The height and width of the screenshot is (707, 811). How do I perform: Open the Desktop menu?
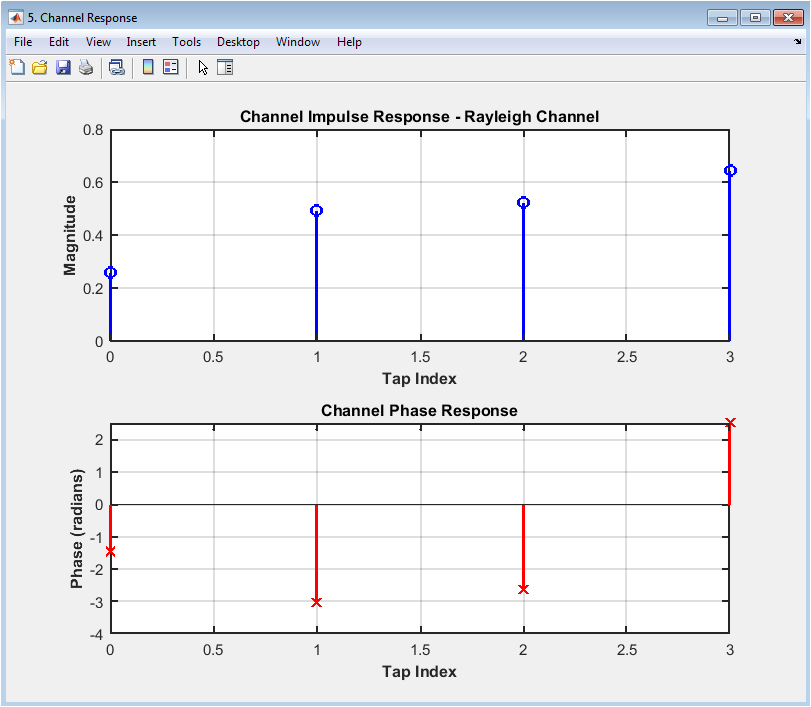[238, 42]
